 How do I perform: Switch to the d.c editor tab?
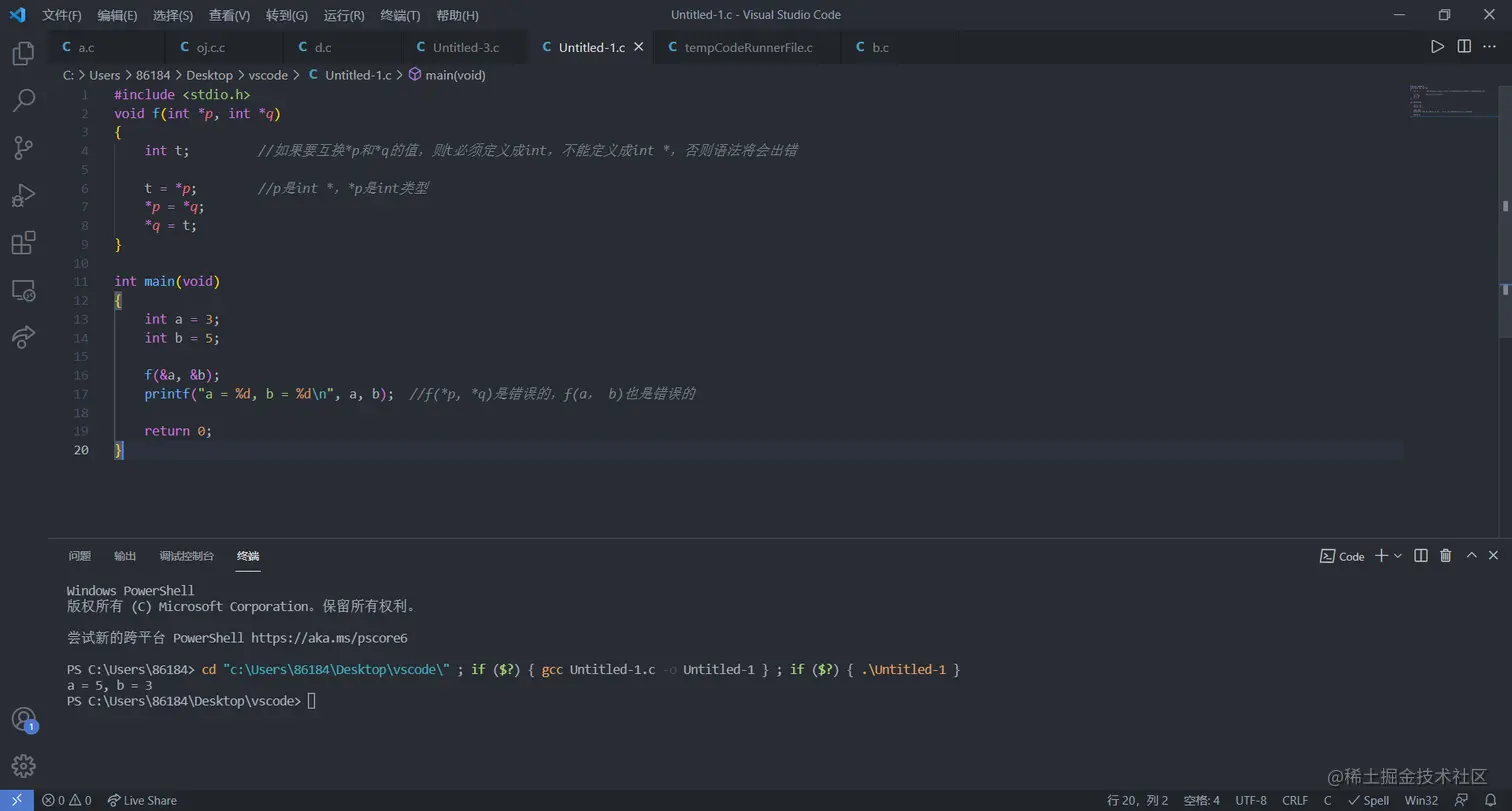[343, 47]
